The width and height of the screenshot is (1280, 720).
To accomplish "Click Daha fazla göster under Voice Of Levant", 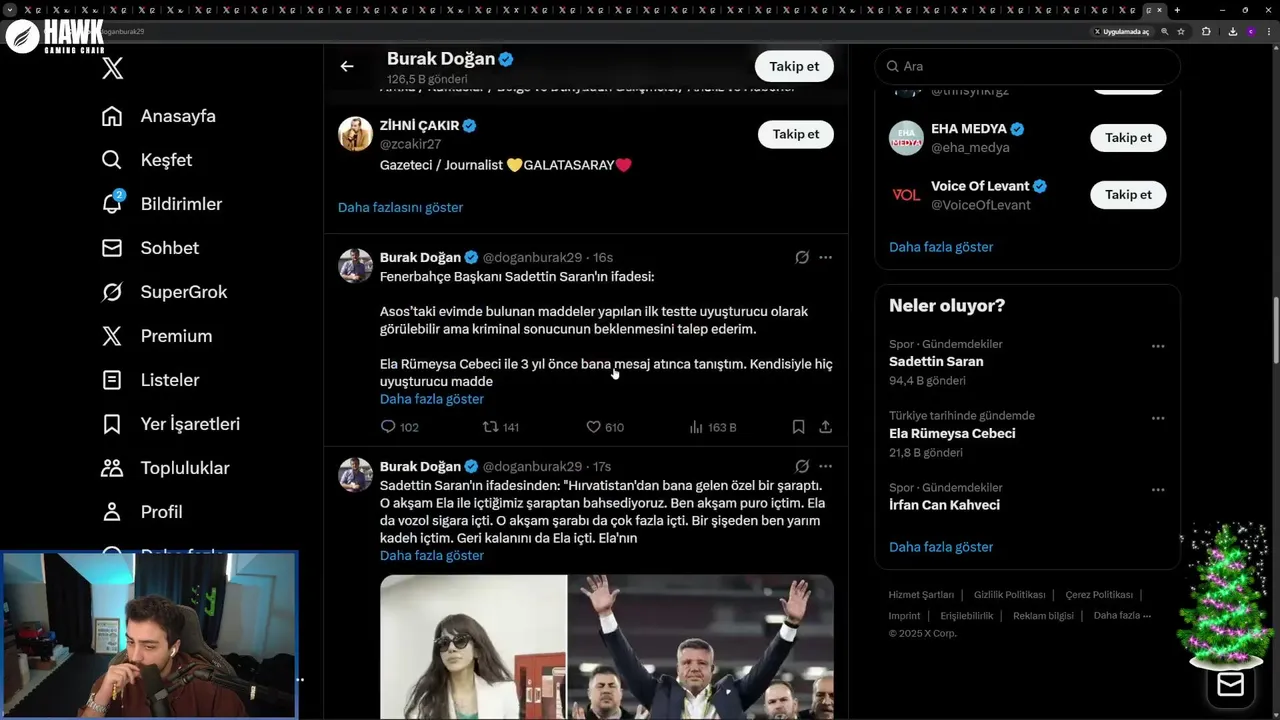I will pyautogui.click(x=941, y=247).
